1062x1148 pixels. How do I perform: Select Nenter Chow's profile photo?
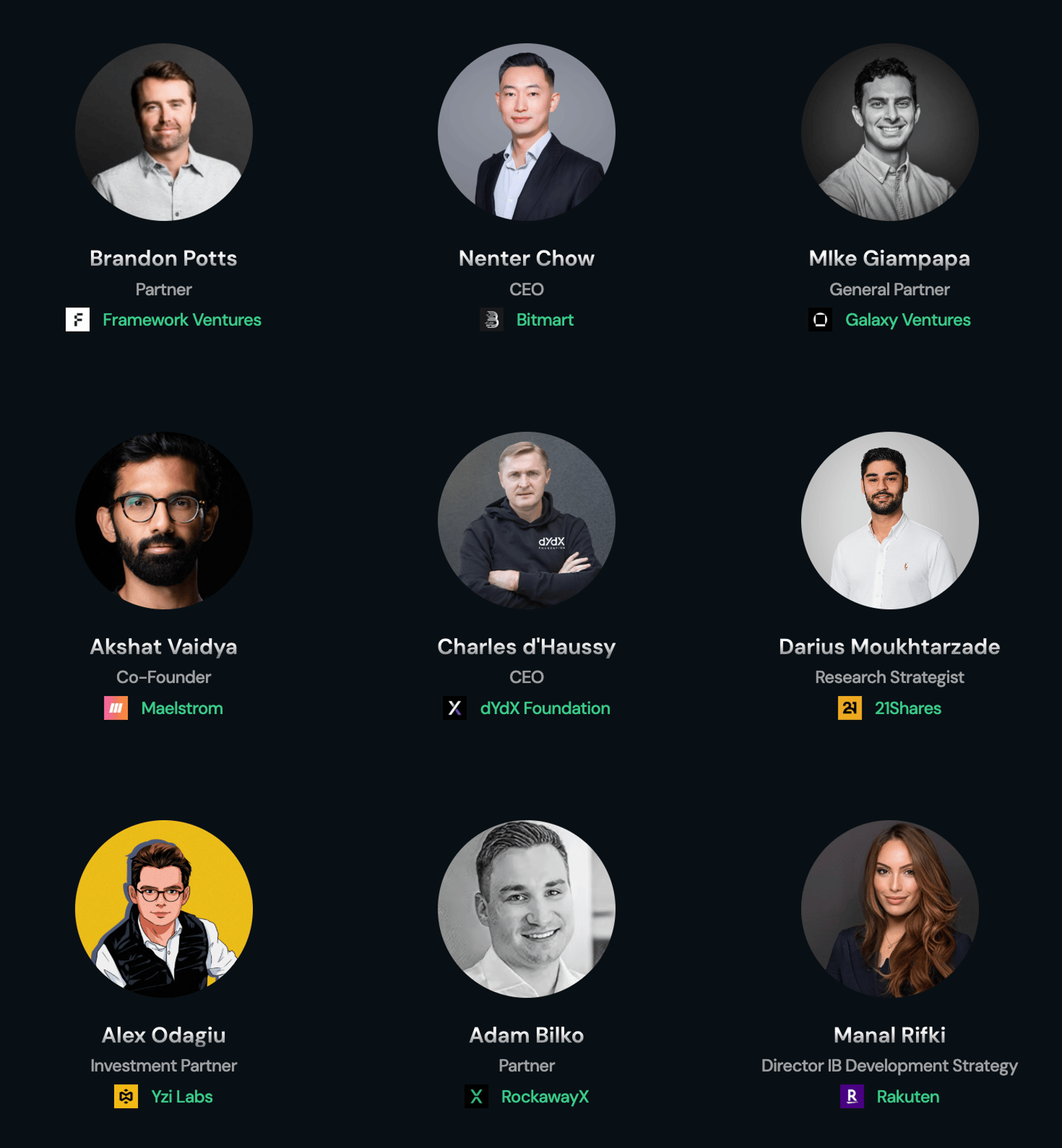click(x=526, y=132)
